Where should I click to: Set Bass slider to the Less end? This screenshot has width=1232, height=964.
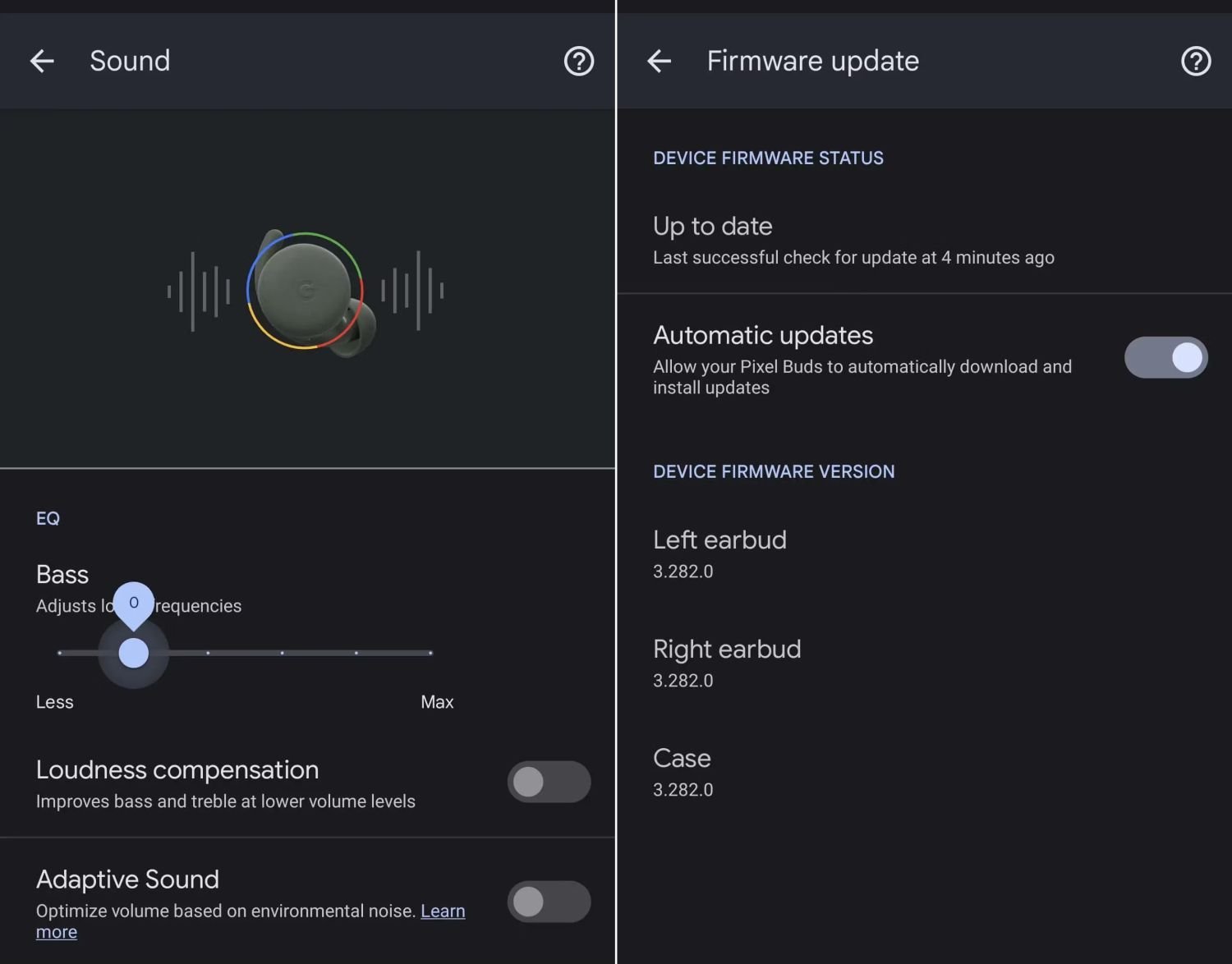tap(60, 654)
